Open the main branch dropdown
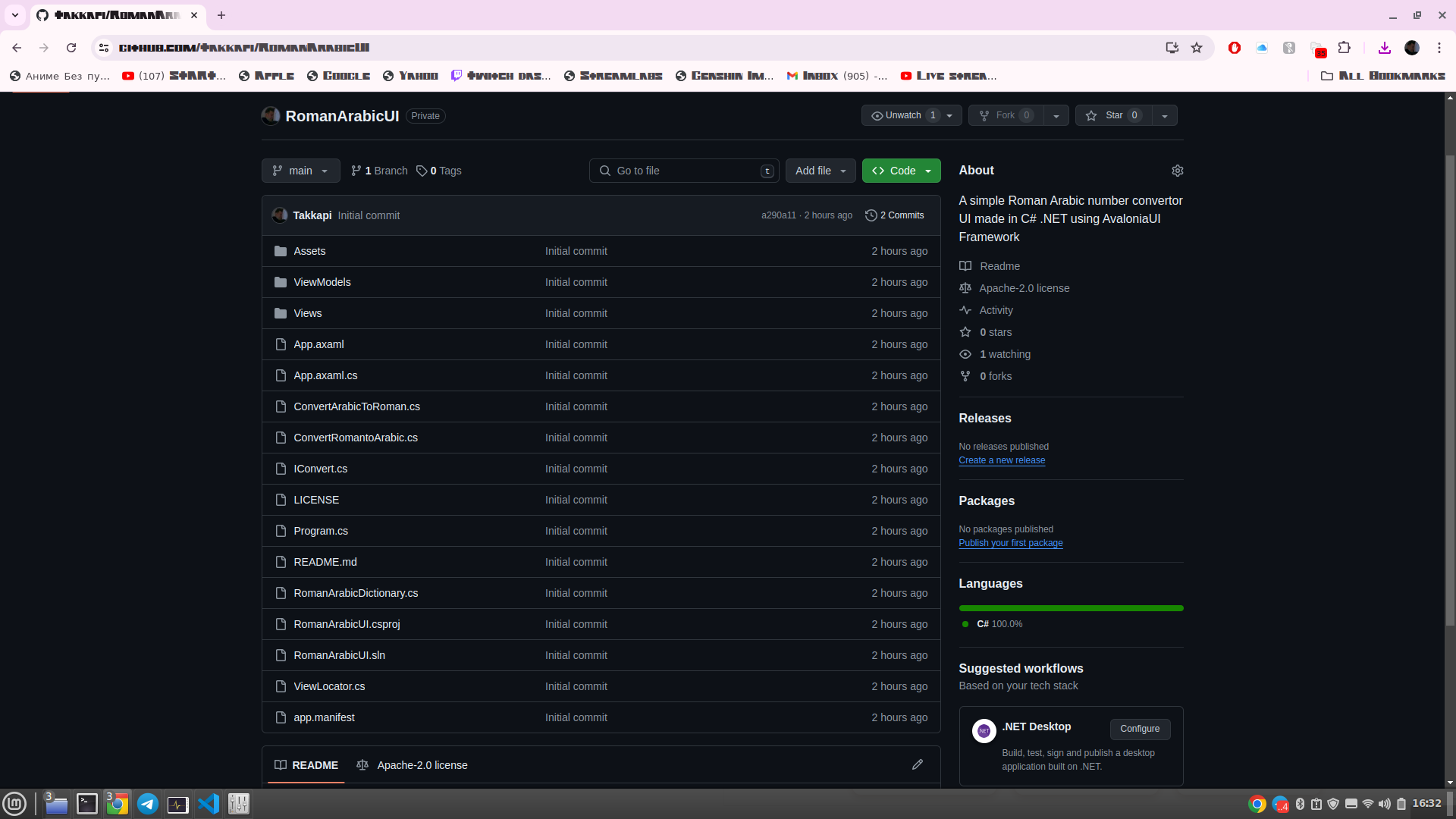Viewport: 1456px width, 819px height. (x=300, y=171)
